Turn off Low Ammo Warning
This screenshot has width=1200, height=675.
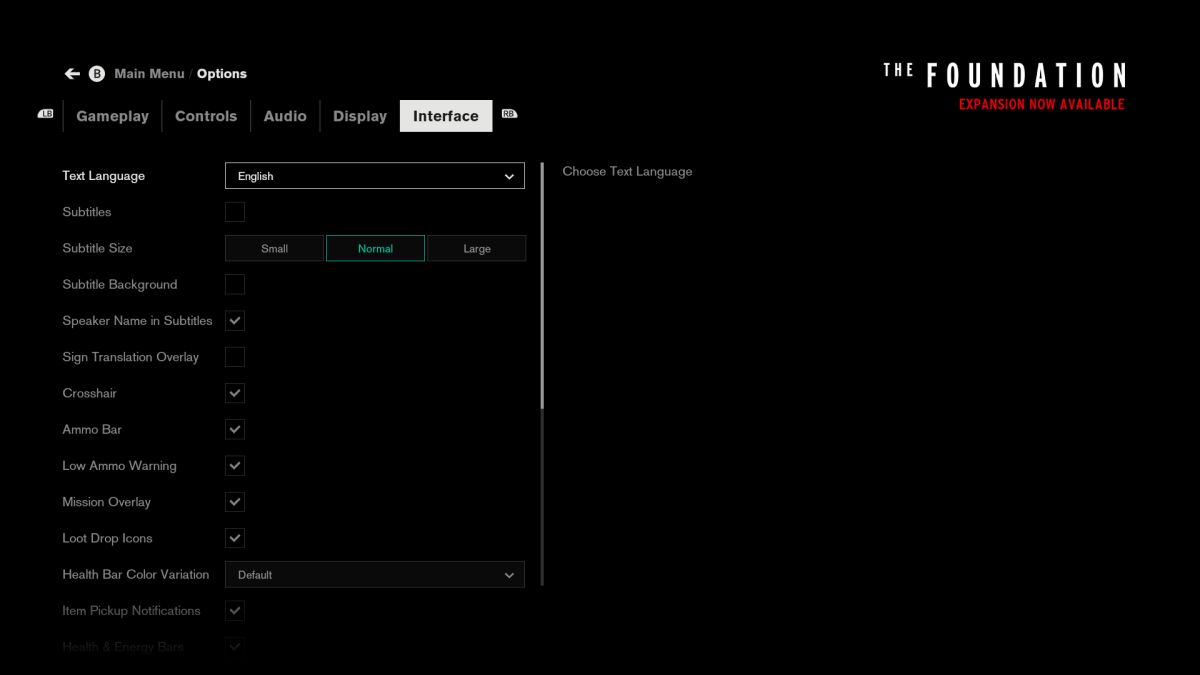235,466
